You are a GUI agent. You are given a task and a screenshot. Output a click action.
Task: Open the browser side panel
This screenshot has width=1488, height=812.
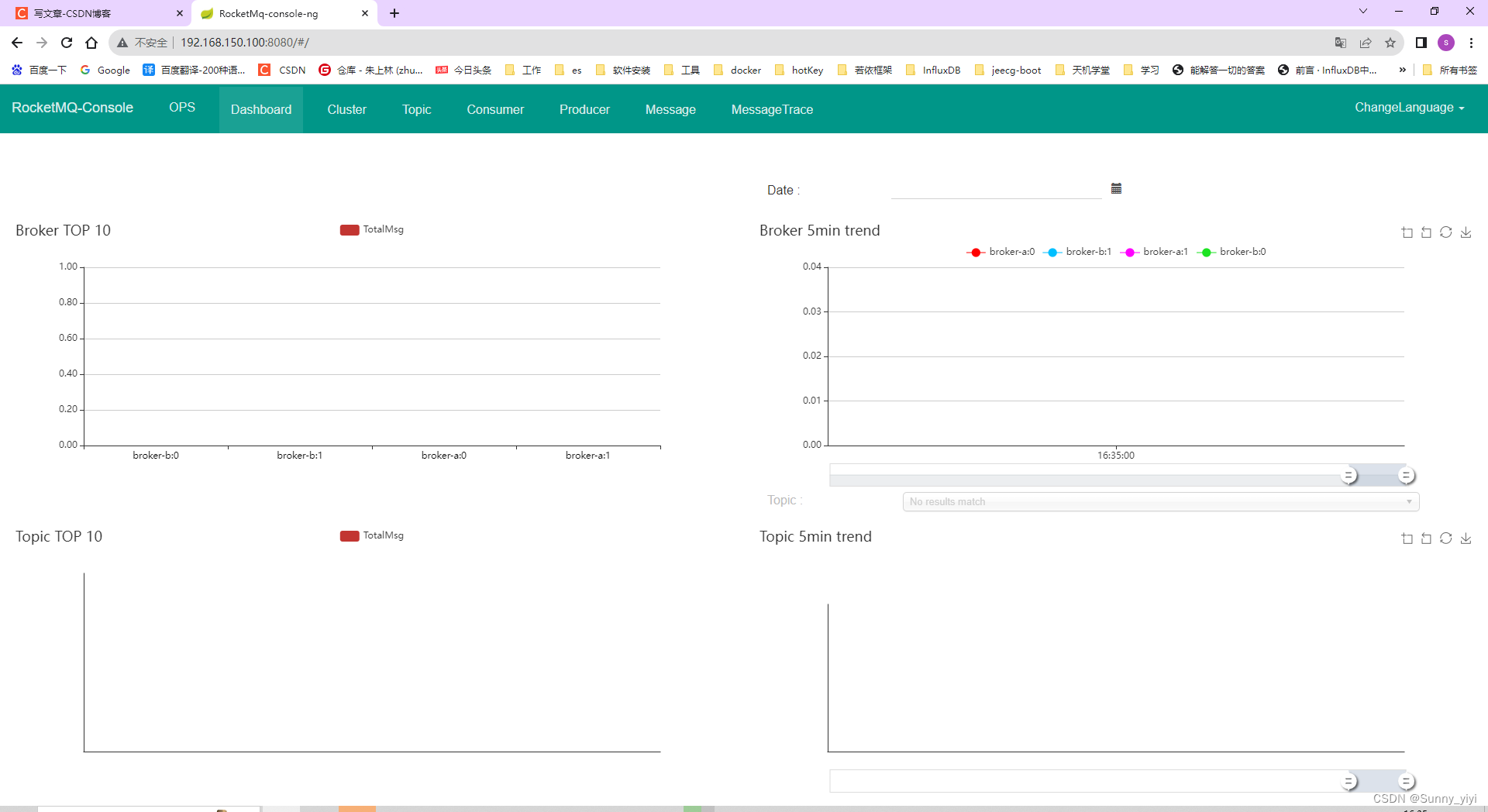click(1421, 43)
